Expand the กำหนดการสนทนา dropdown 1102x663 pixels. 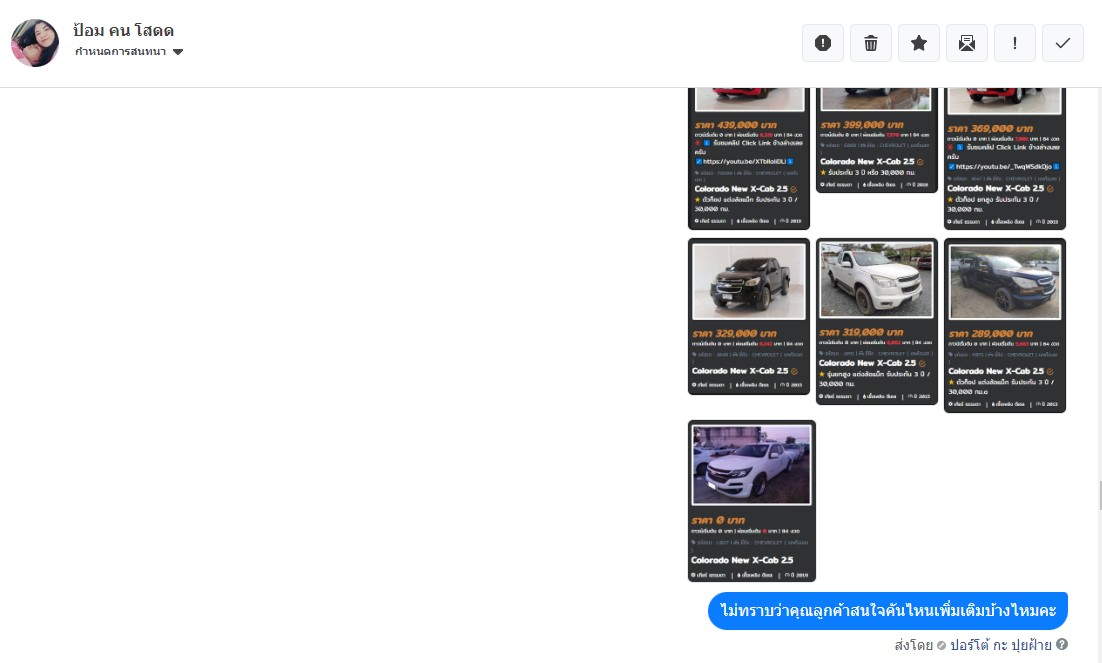tap(129, 51)
